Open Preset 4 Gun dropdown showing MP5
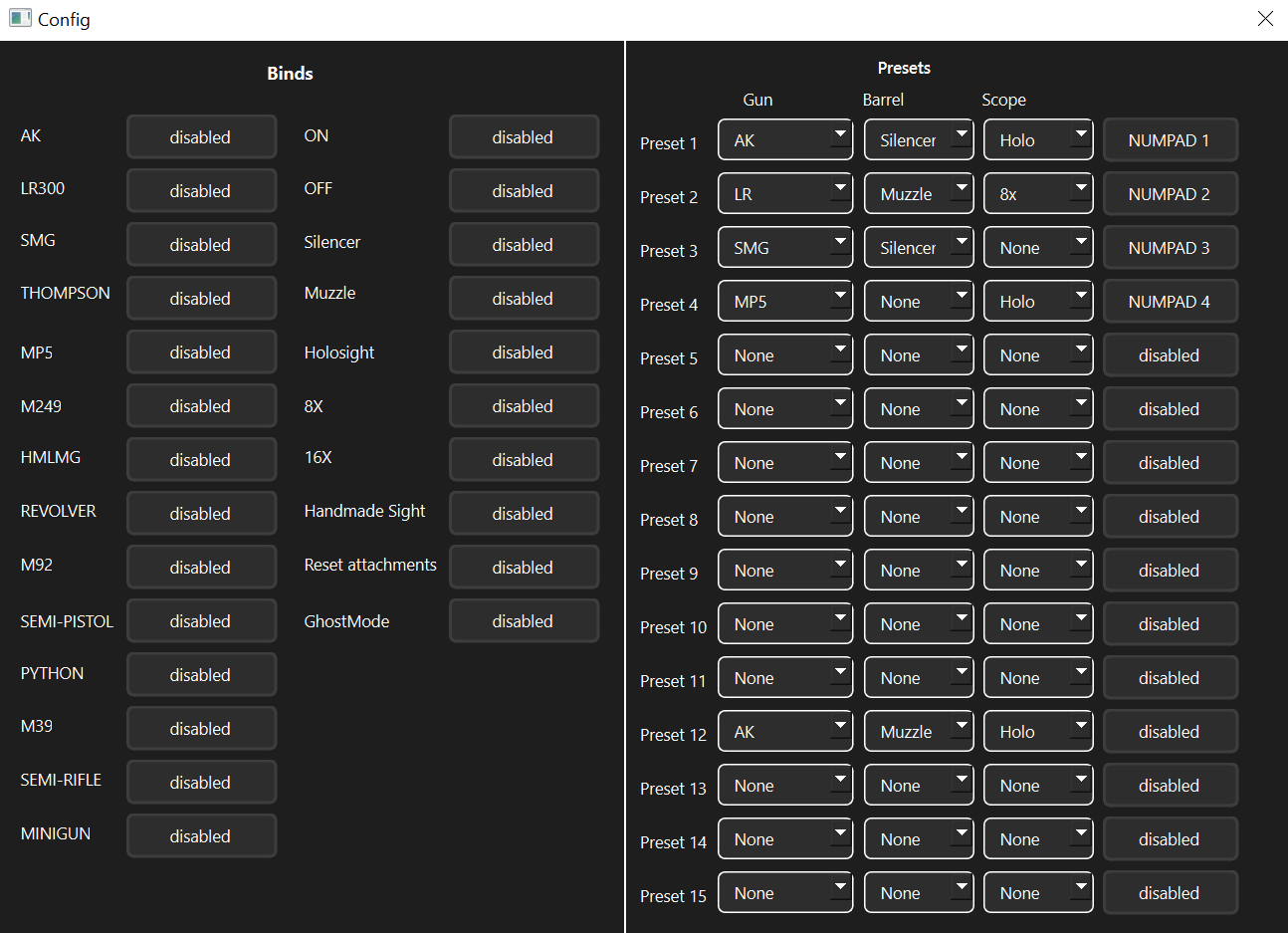1288x933 pixels. (785, 301)
